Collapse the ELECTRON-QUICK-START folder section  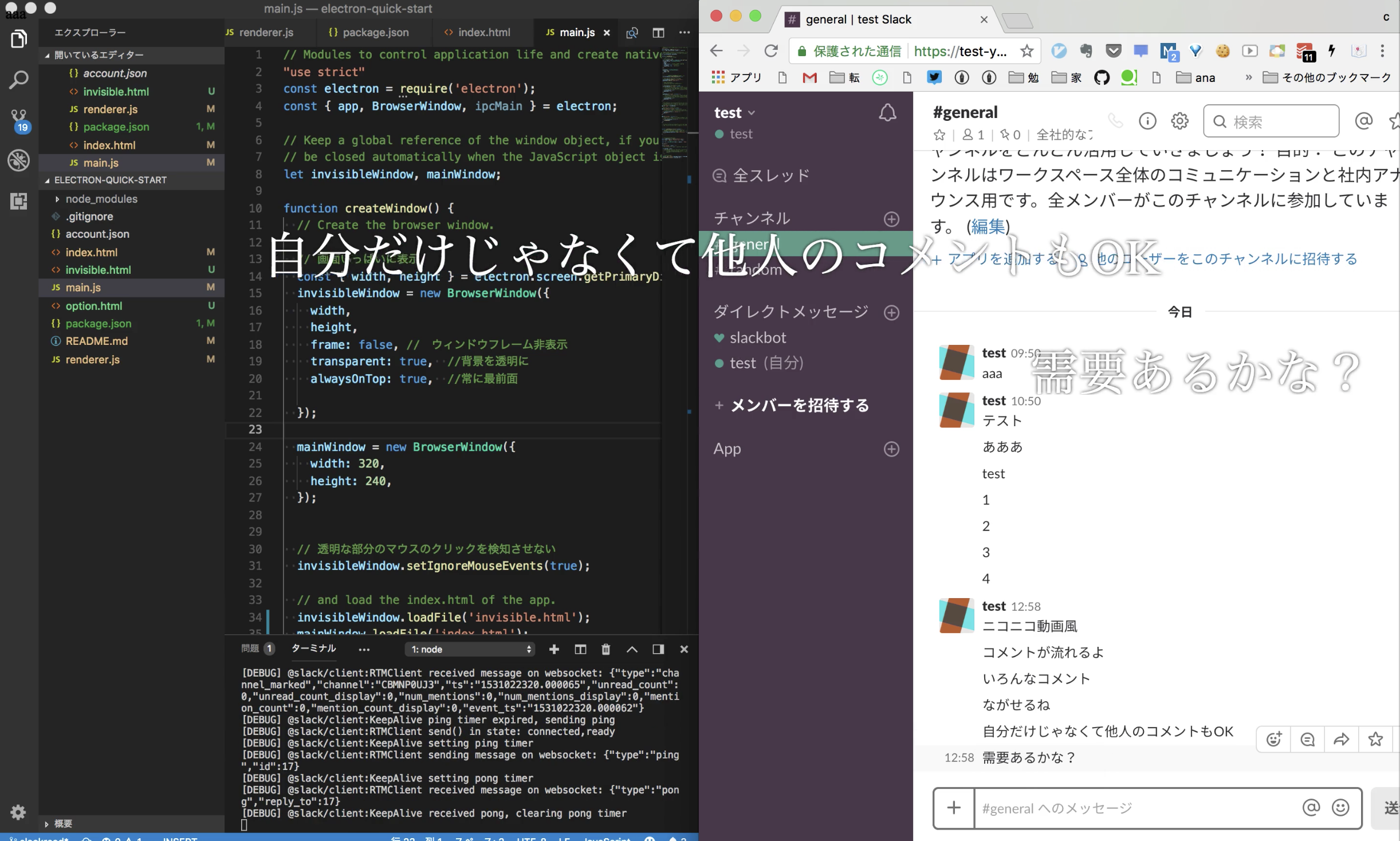click(x=131, y=180)
